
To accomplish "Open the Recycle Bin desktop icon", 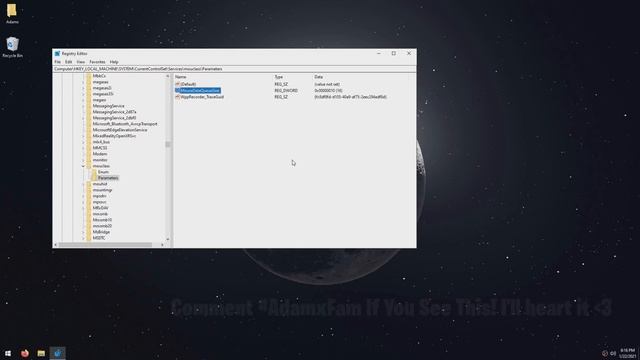I will (x=12, y=47).
